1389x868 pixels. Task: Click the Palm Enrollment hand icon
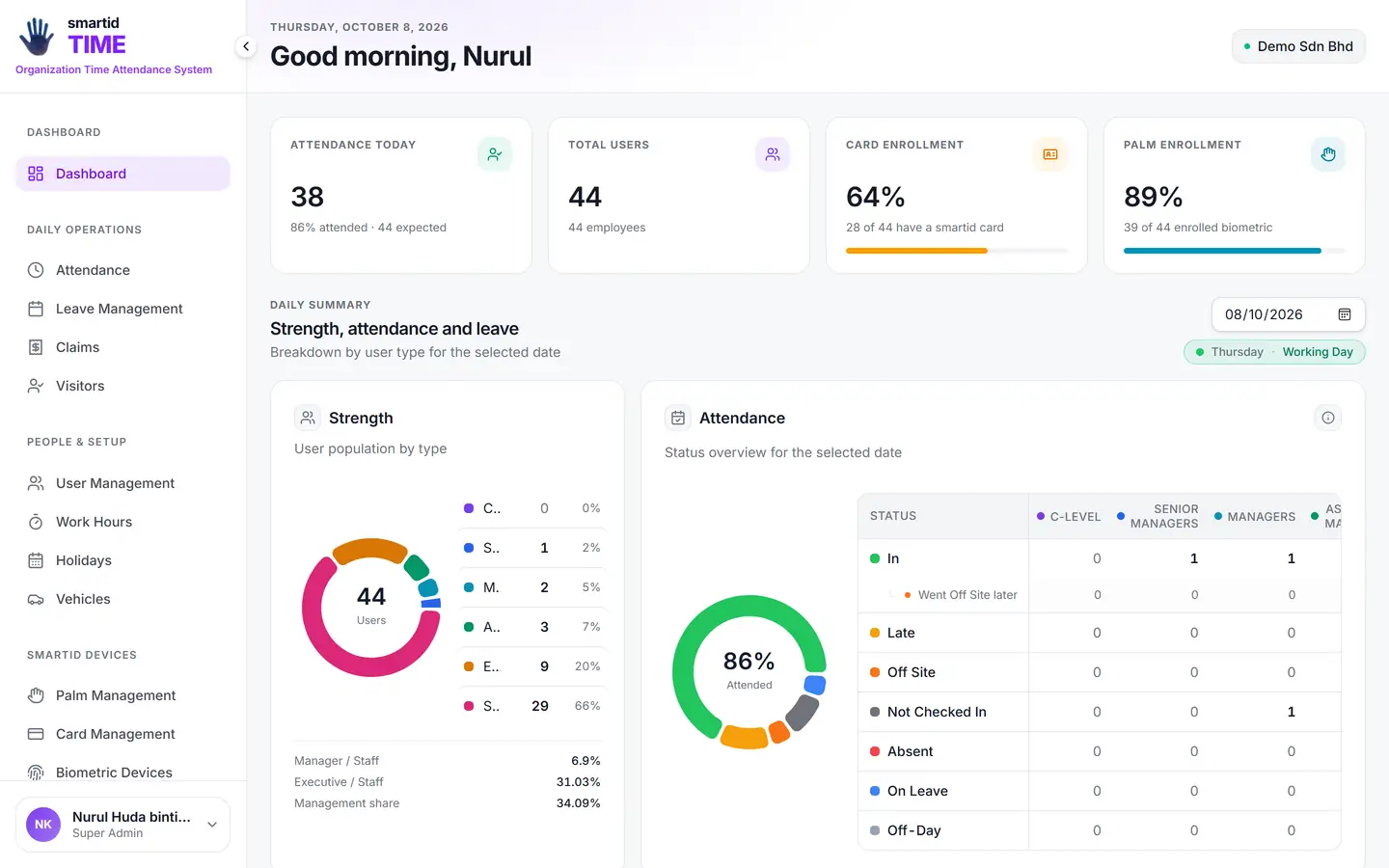[x=1328, y=154]
